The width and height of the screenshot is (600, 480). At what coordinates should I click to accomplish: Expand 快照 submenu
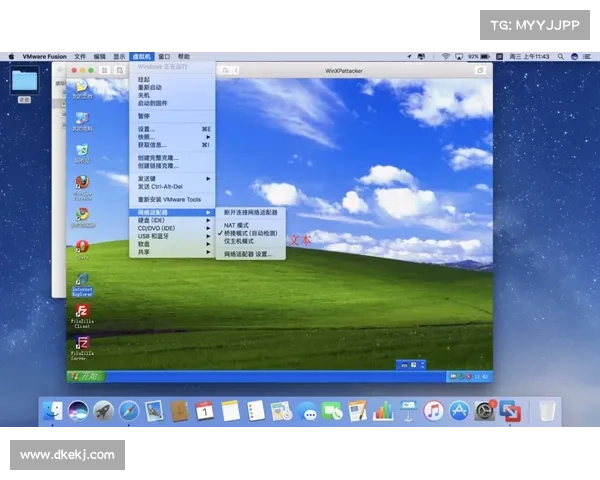(172, 137)
